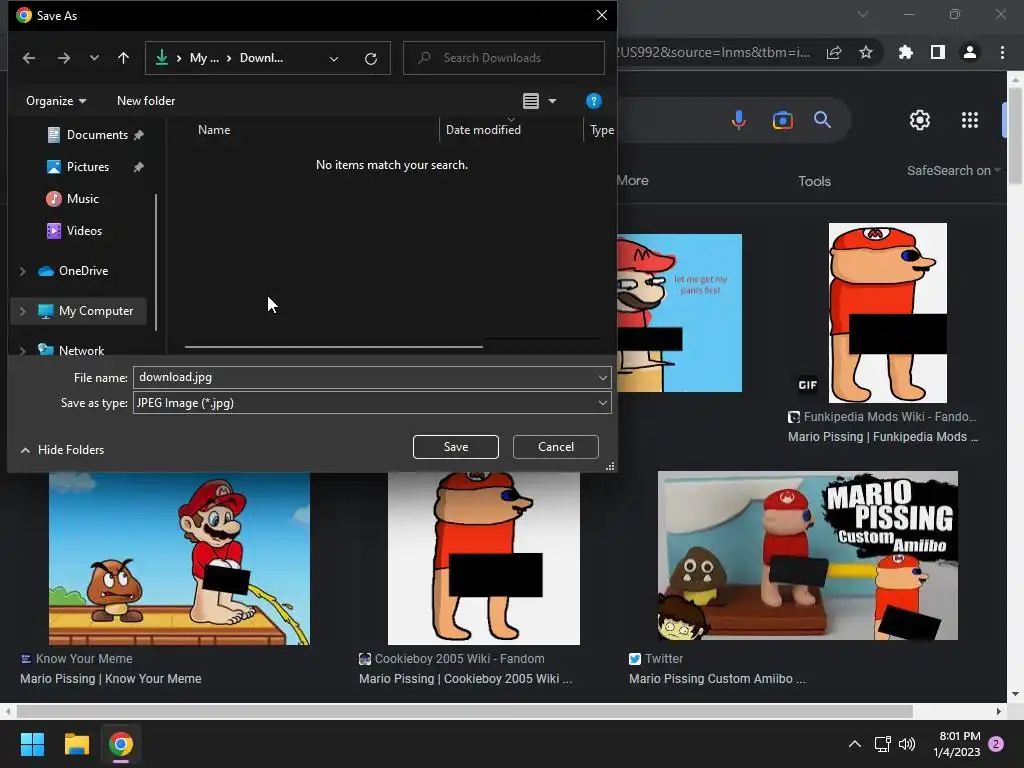Sort by Name column header
Image resolution: width=1024 pixels, height=768 pixels.
(214, 129)
